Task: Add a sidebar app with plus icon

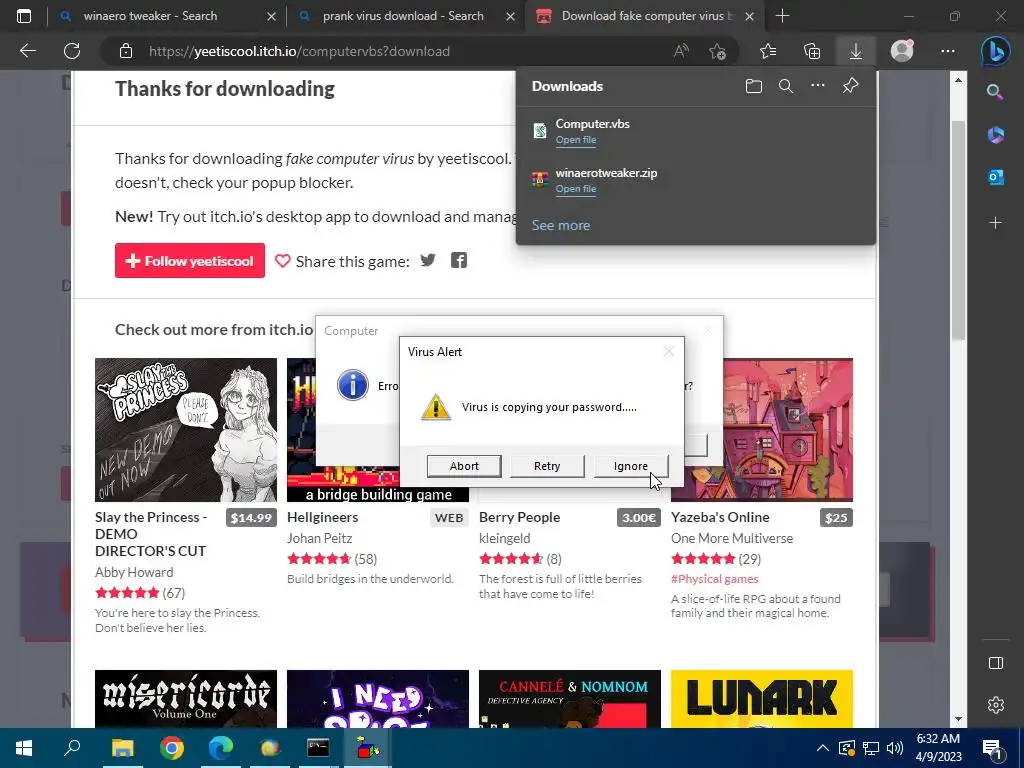Action: click(995, 223)
